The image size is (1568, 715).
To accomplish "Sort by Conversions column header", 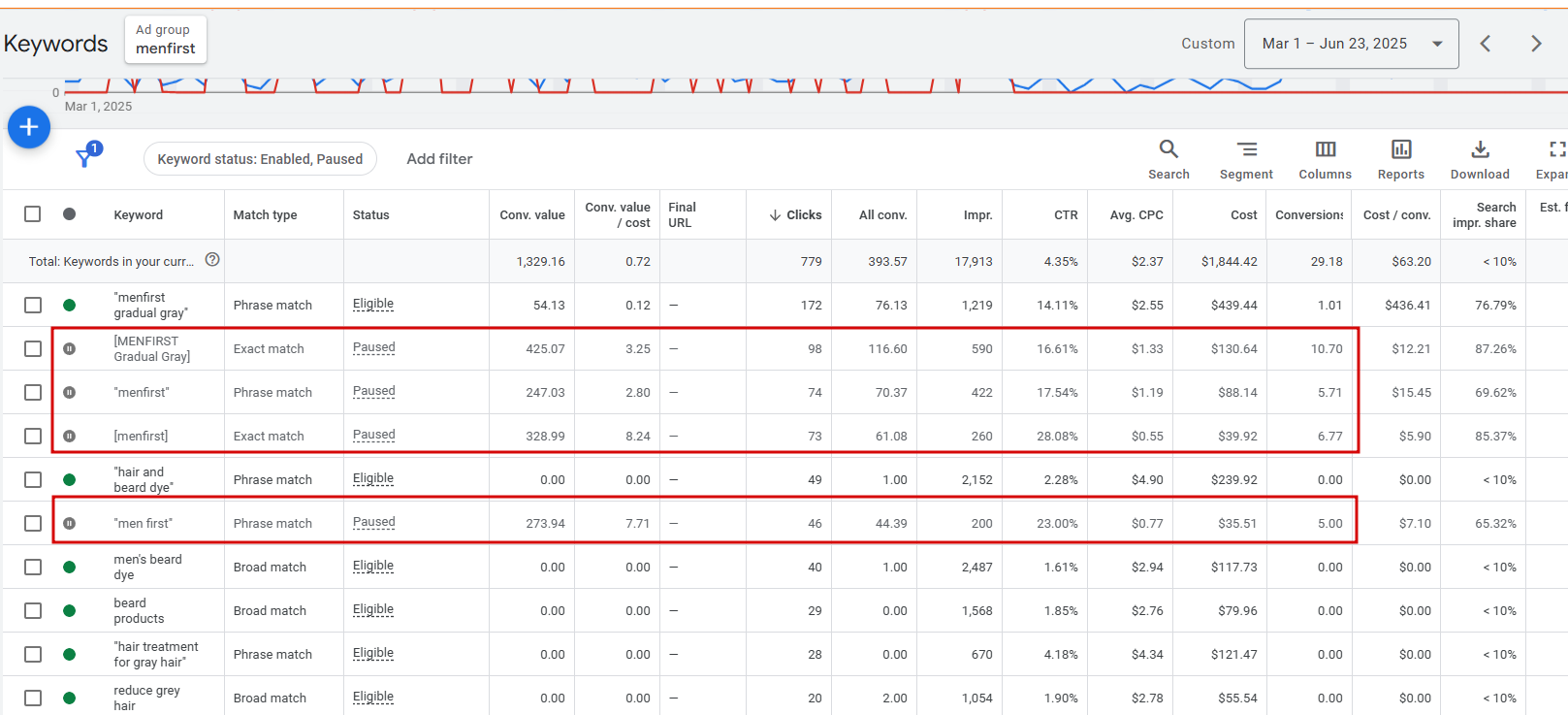I will (x=1309, y=215).
